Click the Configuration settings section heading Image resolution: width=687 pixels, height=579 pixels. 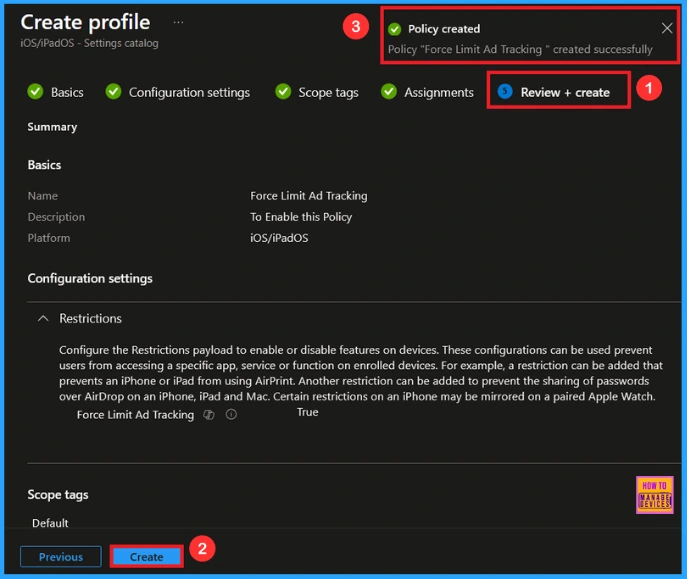coord(90,279)
